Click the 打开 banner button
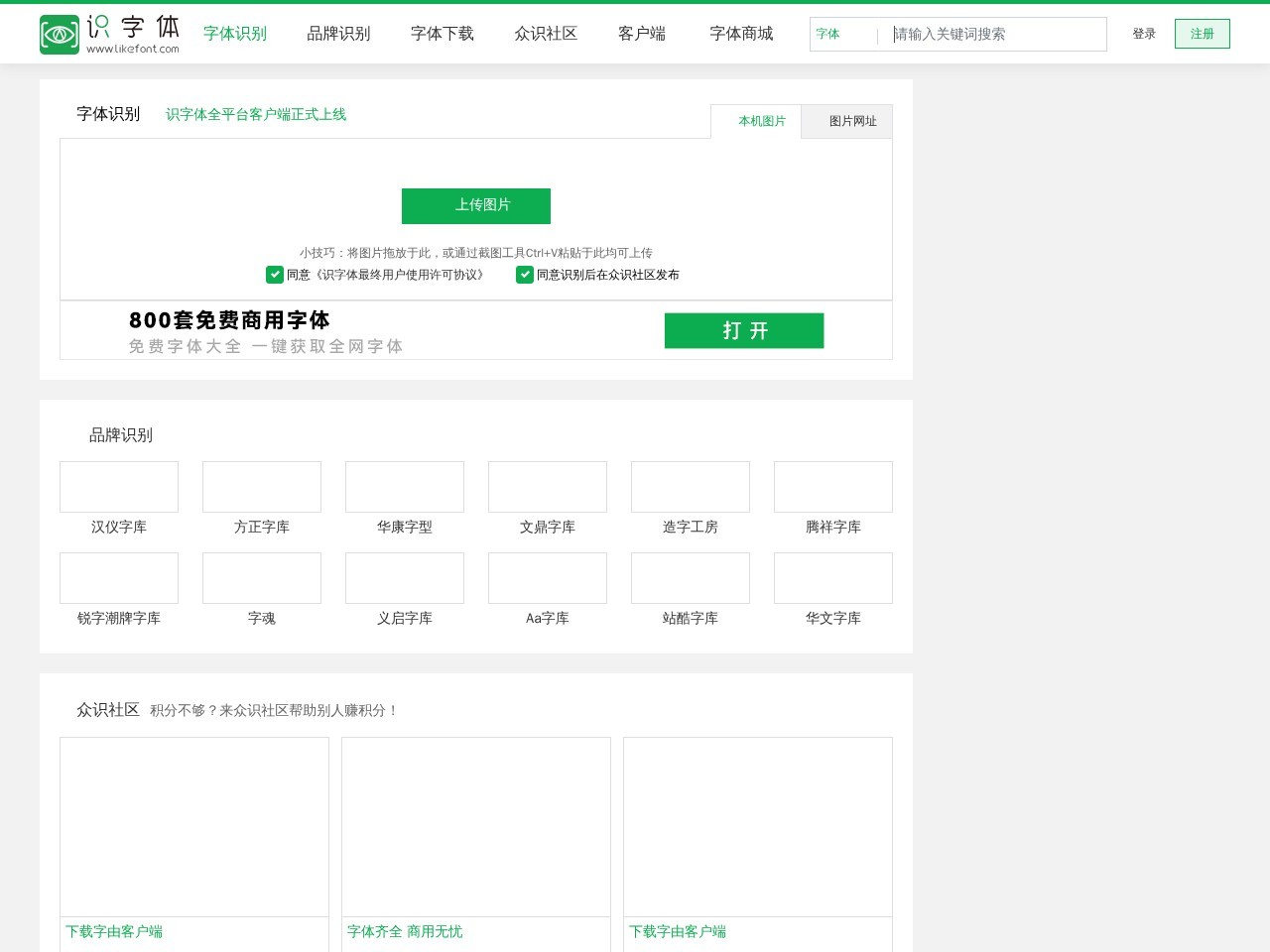This screenshot has height=952, width=1270. [744, 330]
